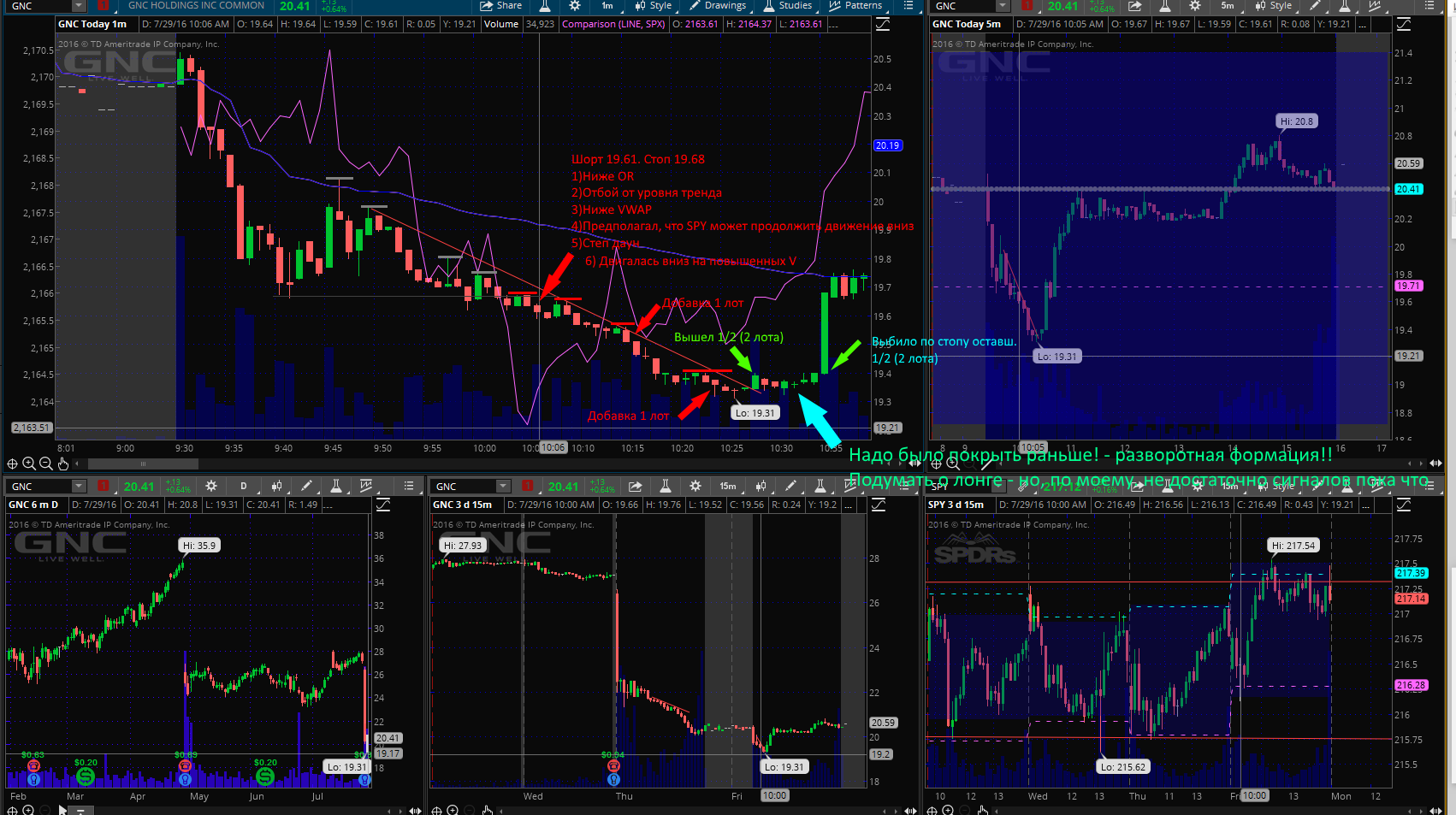Screen dimensions: 1456x815
Task: Click chart scale icon in GNC 6 m D header
Action: 382,505
